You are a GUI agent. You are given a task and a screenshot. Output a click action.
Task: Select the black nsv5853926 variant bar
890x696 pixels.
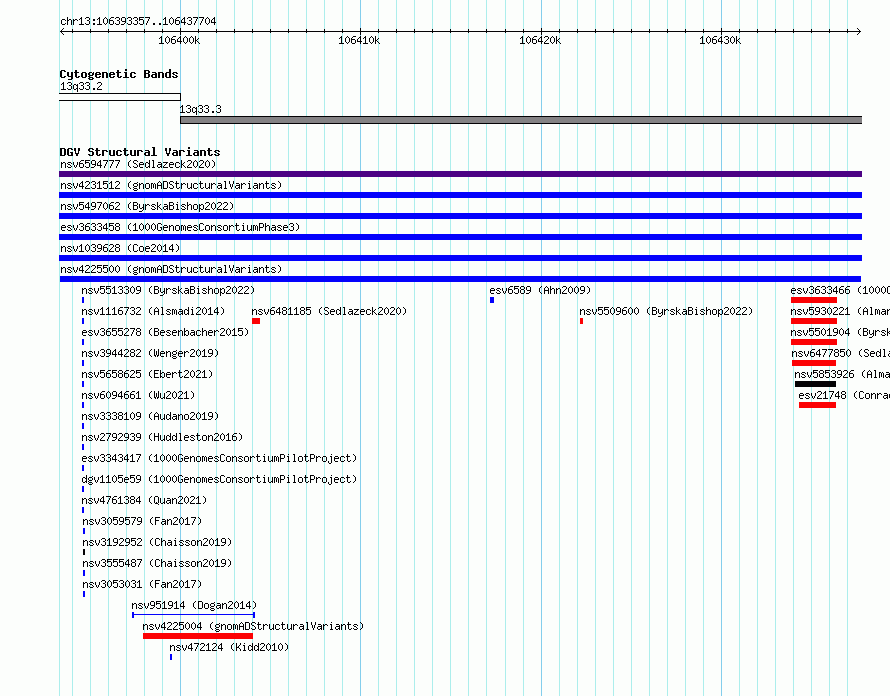(816, 384)
